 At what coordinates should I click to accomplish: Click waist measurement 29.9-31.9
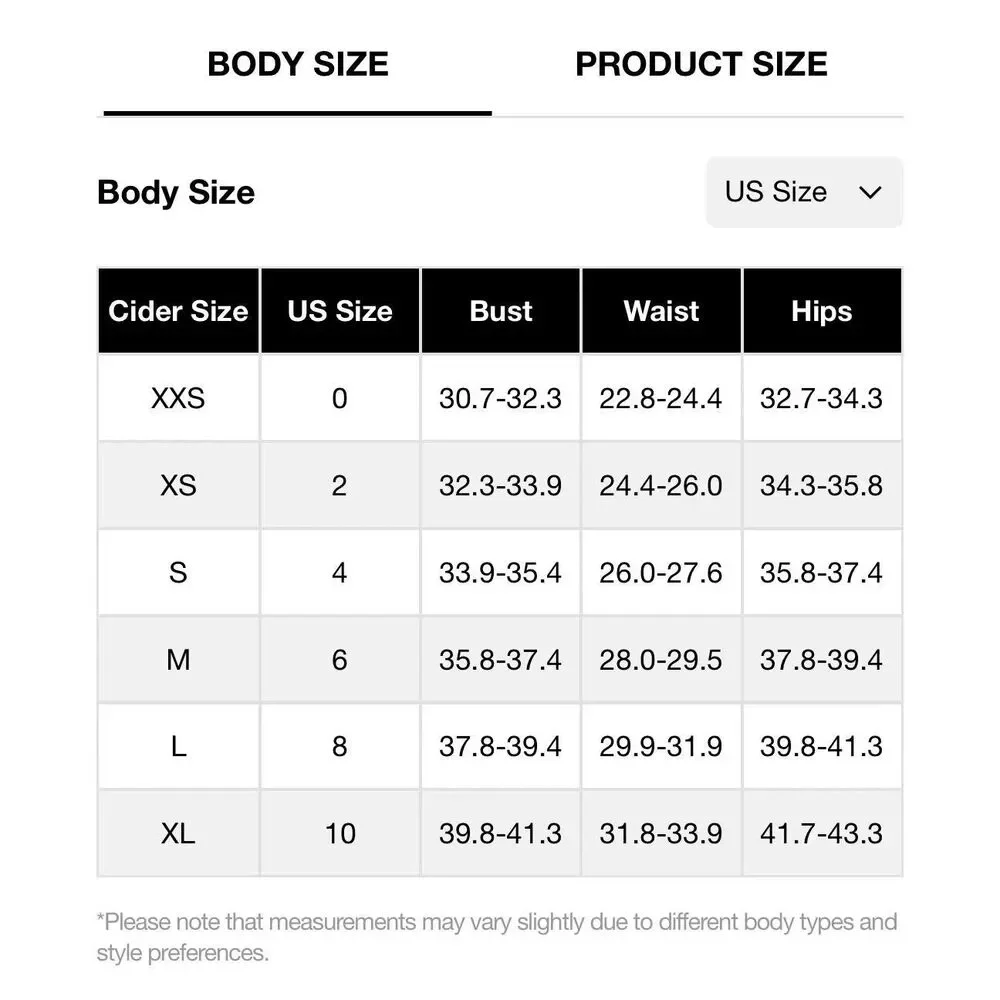pyautogui.click(x=661, y=747)
